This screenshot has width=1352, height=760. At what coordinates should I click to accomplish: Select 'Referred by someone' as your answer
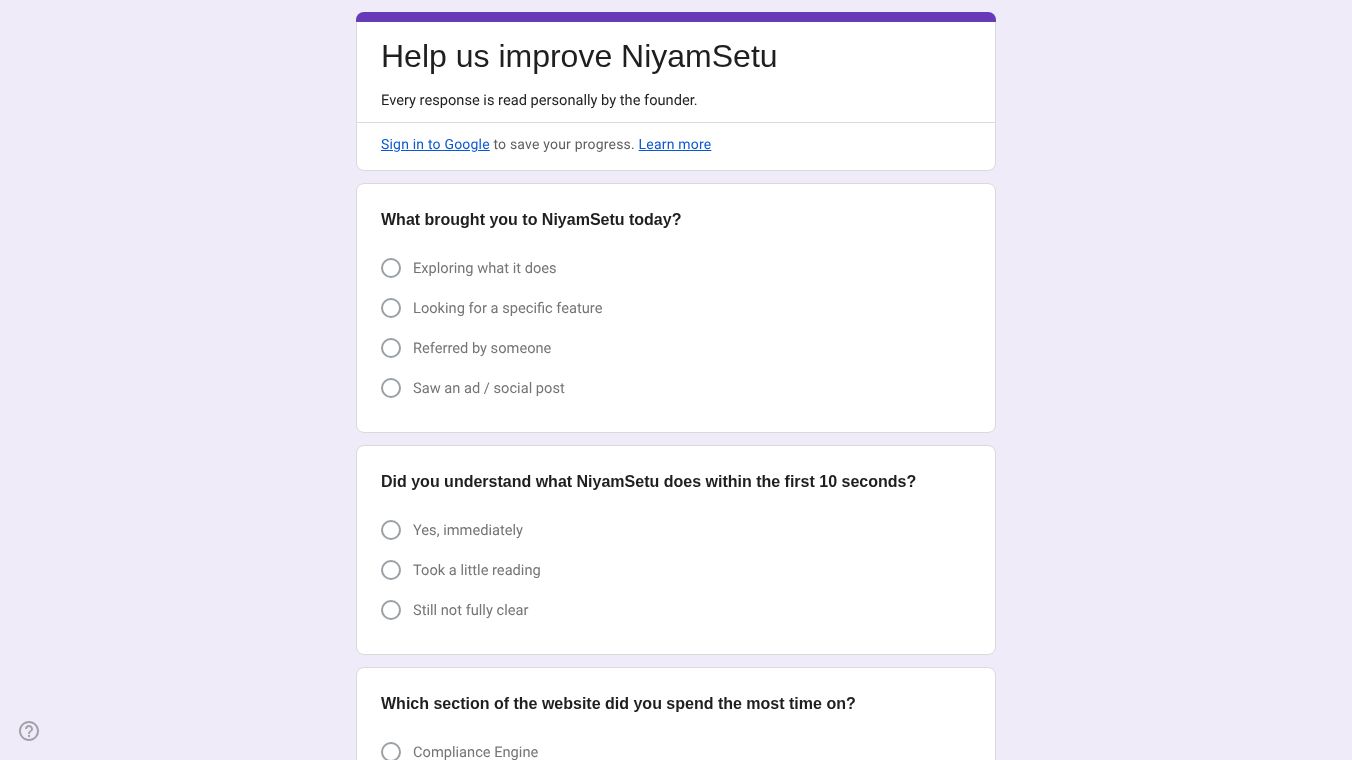pyautogui.click(x=391, y=348)
